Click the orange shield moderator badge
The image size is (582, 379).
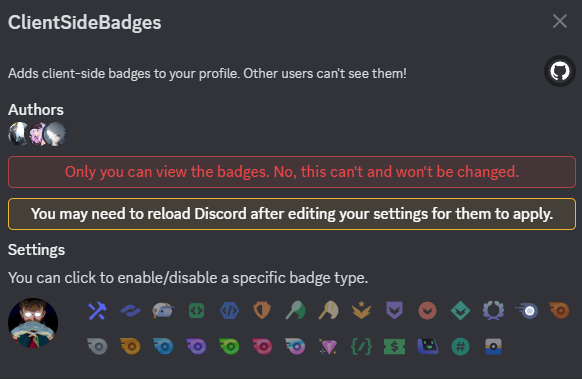[x=262, y=311]
